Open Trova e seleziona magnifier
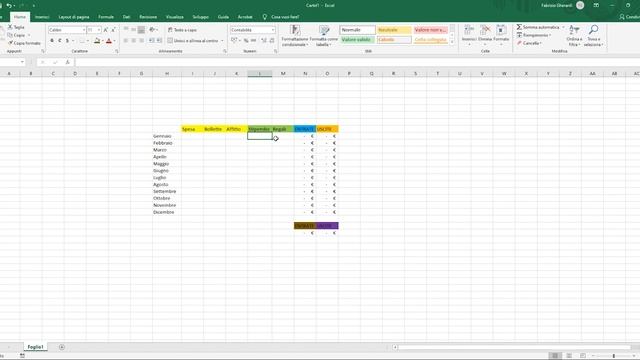 [593, 35]
